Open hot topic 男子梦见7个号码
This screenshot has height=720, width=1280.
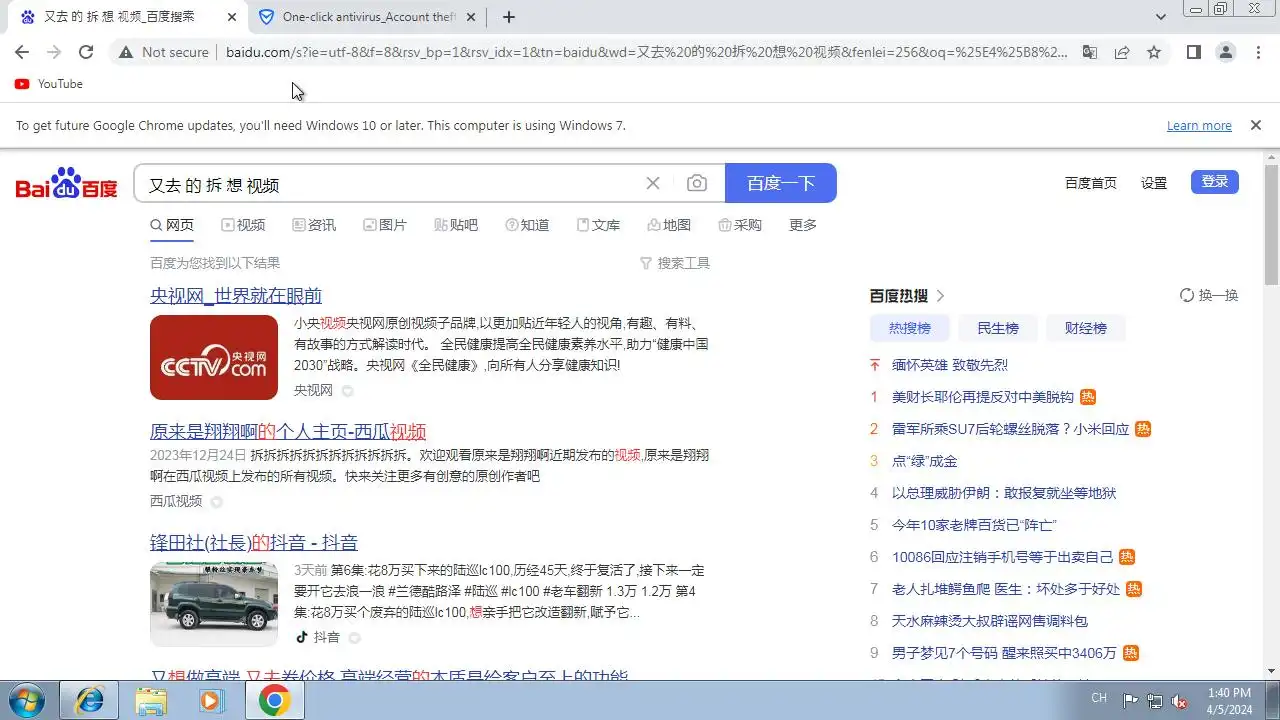click(1004, 653)
